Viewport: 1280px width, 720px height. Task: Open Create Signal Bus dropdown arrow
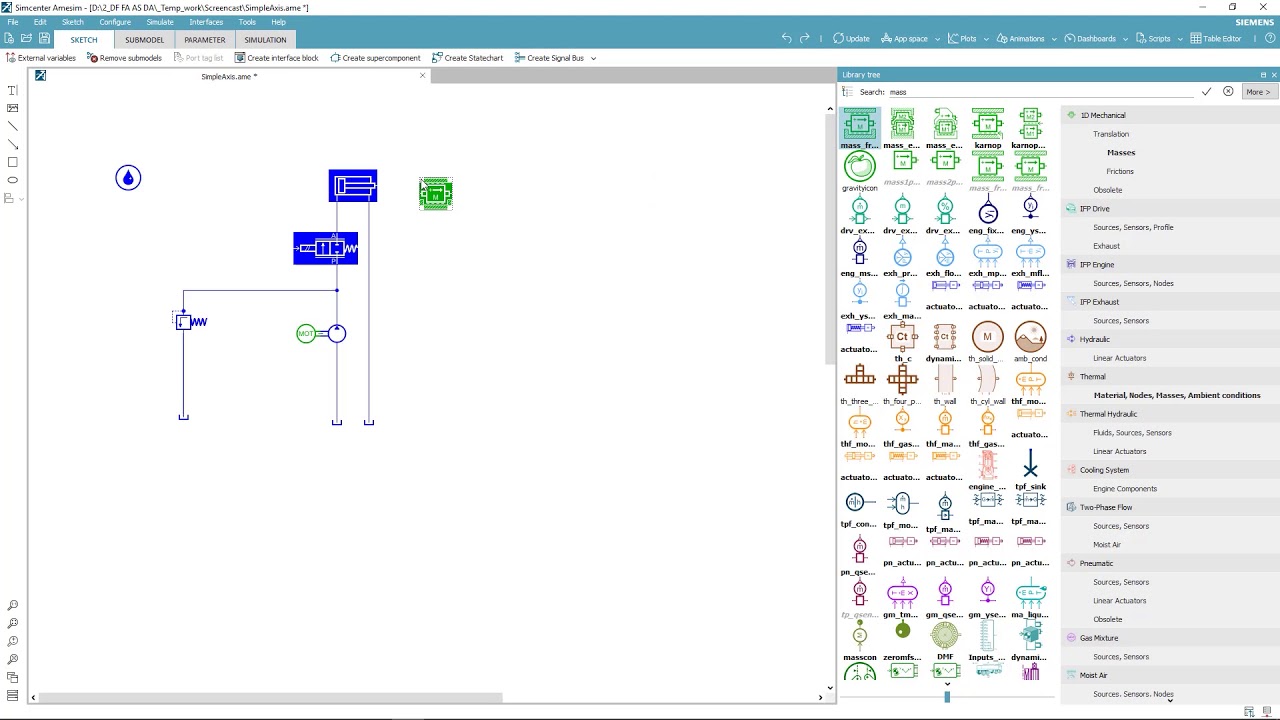[x=593, y=58]
